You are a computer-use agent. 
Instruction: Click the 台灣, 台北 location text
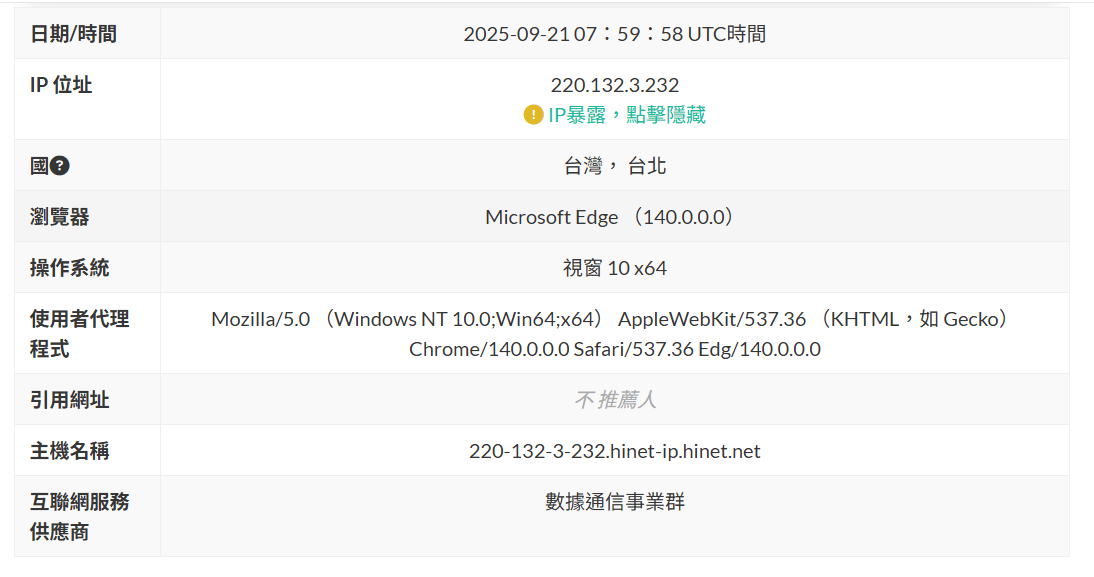click(615, 166)
